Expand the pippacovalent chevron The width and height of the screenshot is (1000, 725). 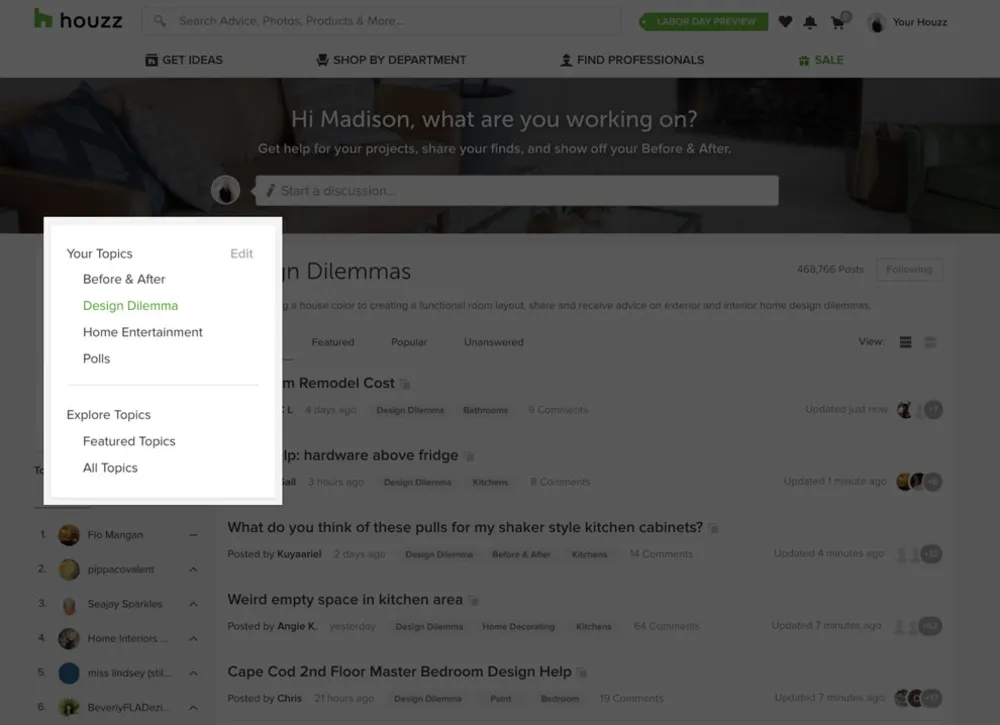(x=193, y=569)
